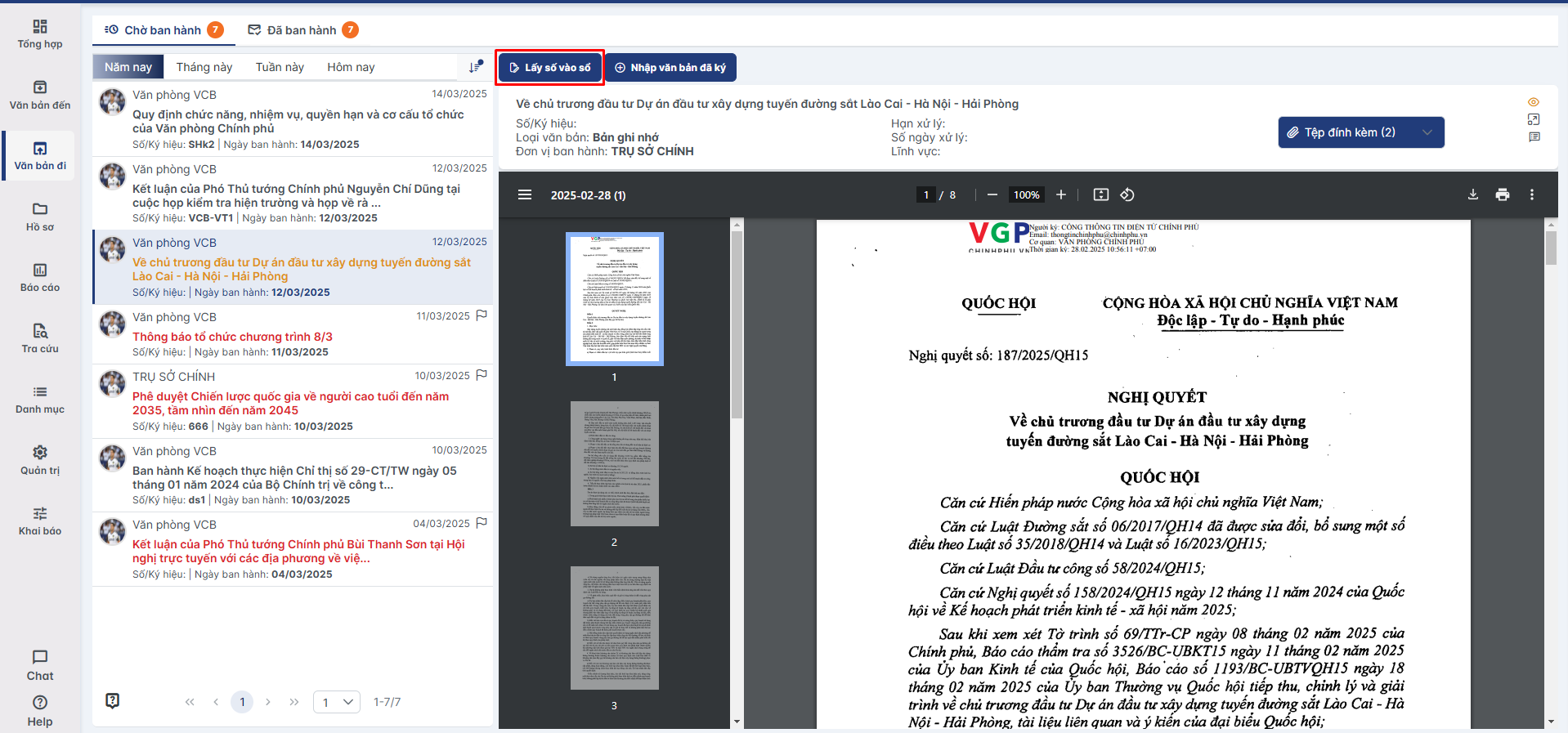Go to next page of list
The width and height of the screenshot is (1568, 733).
point(268,702)
